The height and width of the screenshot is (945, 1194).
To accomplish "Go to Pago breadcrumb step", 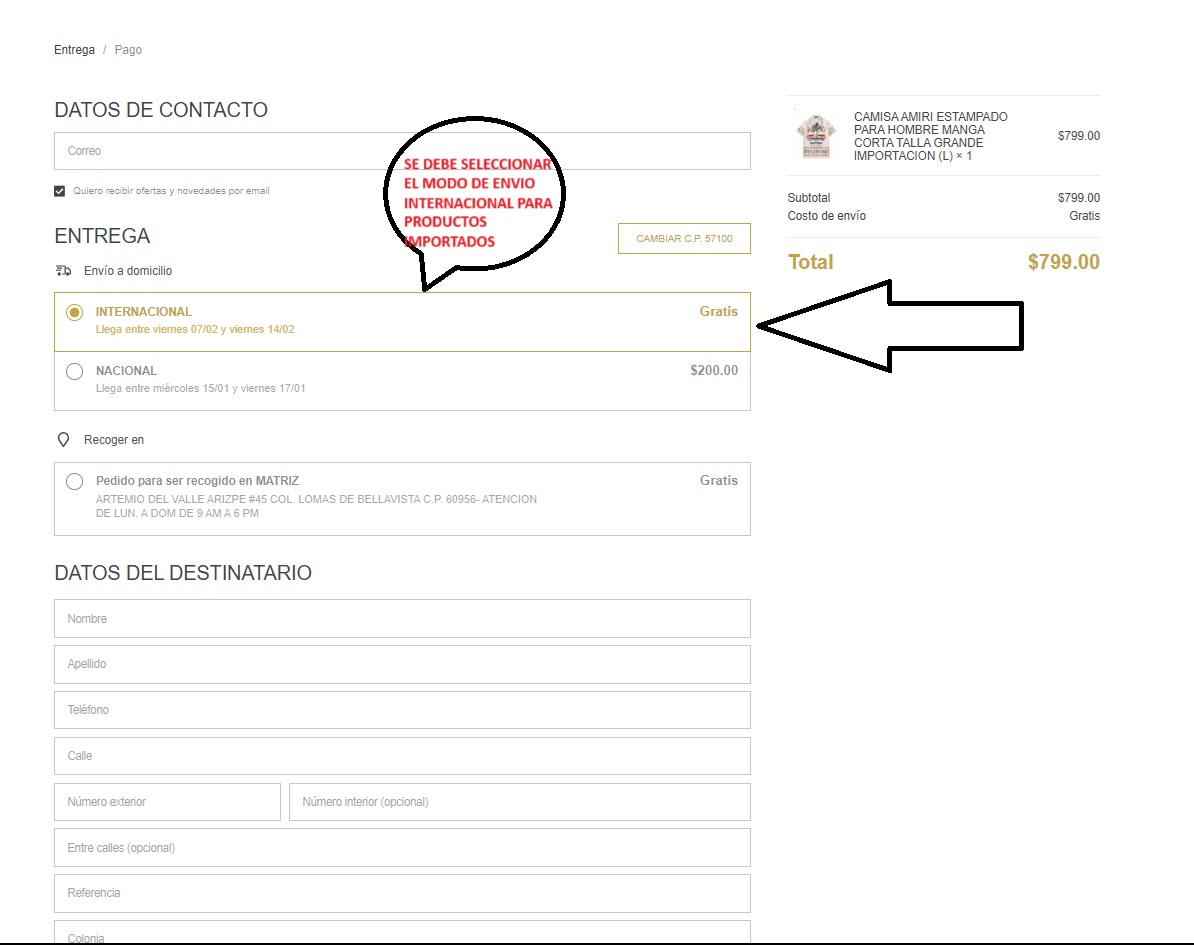I will pos(128,50).
